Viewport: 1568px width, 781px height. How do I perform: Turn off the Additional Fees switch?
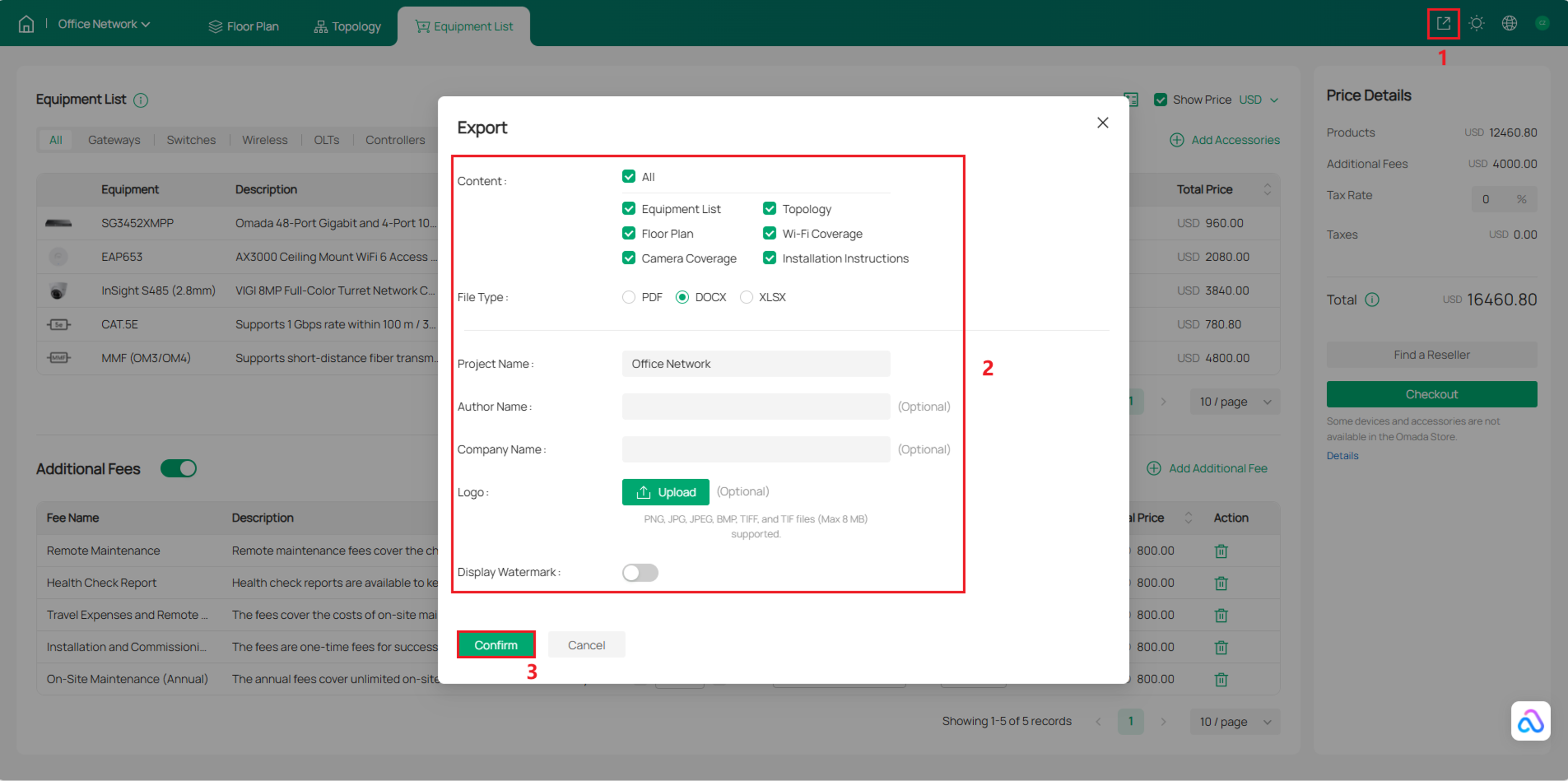click(178, 469)
